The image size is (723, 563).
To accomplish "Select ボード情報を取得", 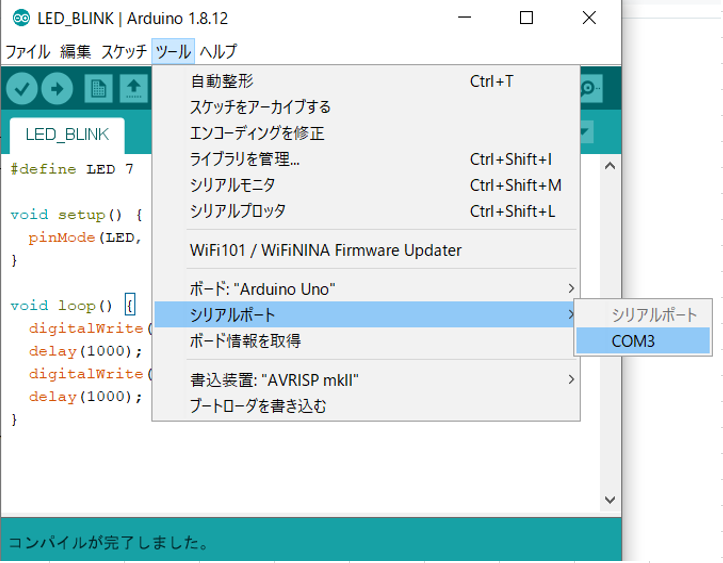I will point(367,341).
